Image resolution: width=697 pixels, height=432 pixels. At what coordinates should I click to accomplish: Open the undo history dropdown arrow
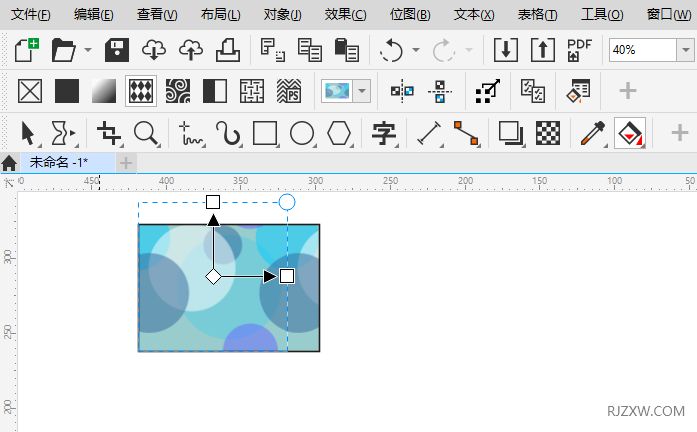tap(416, 50)
